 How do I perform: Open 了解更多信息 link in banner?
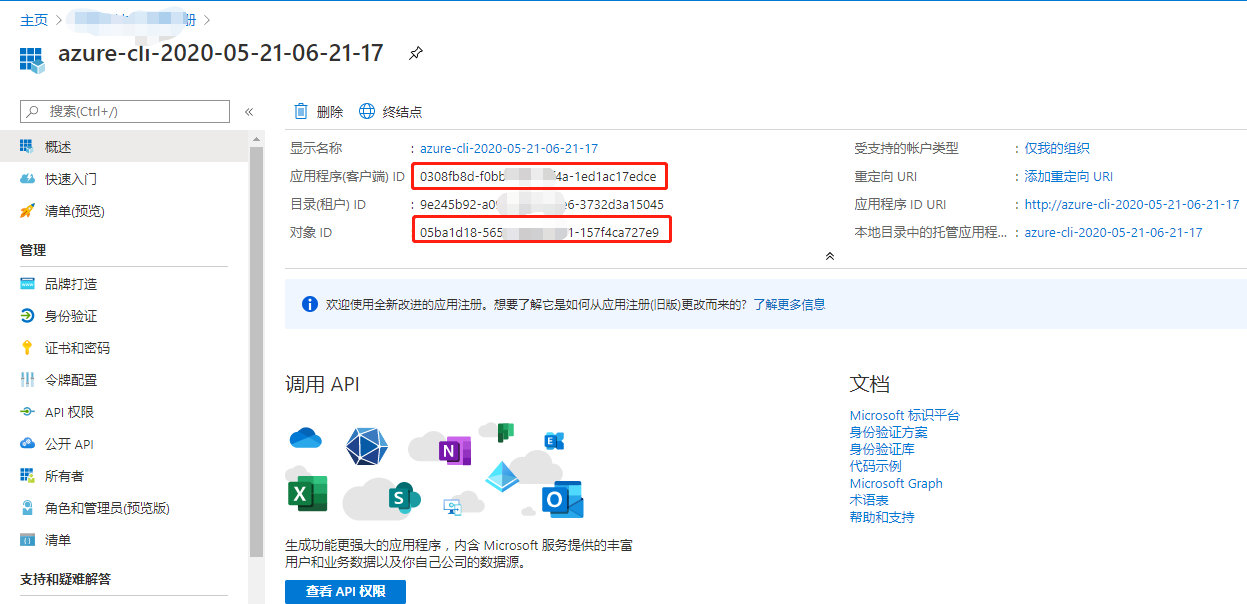(789, 304)
